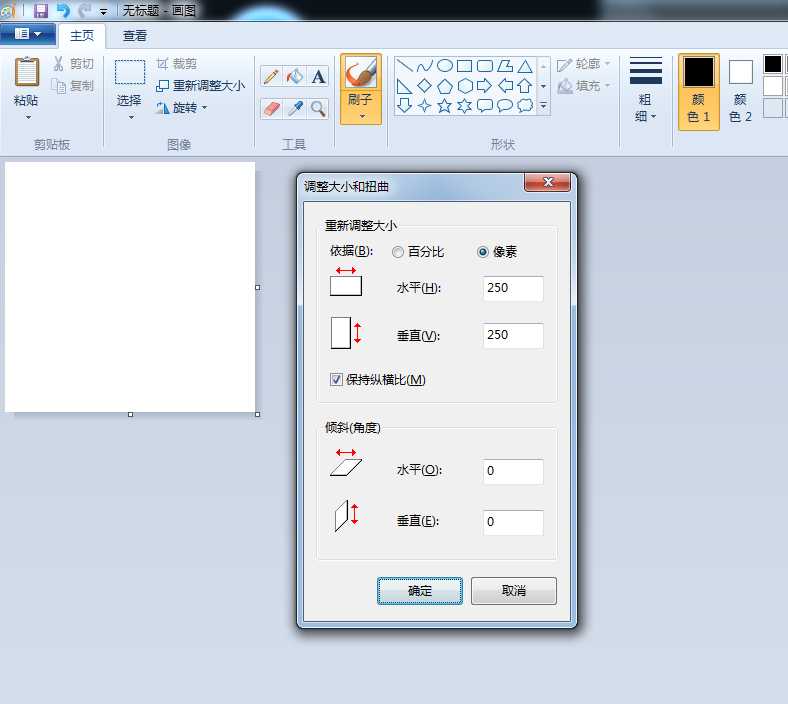
Task: Select Color 1 (颜色 1) swatch
Action: [x=699, y=91]
